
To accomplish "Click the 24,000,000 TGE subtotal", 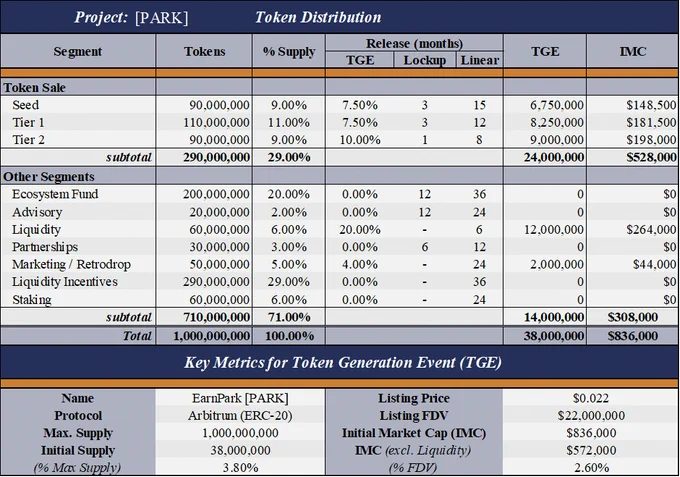I will (x=554, y=157).
